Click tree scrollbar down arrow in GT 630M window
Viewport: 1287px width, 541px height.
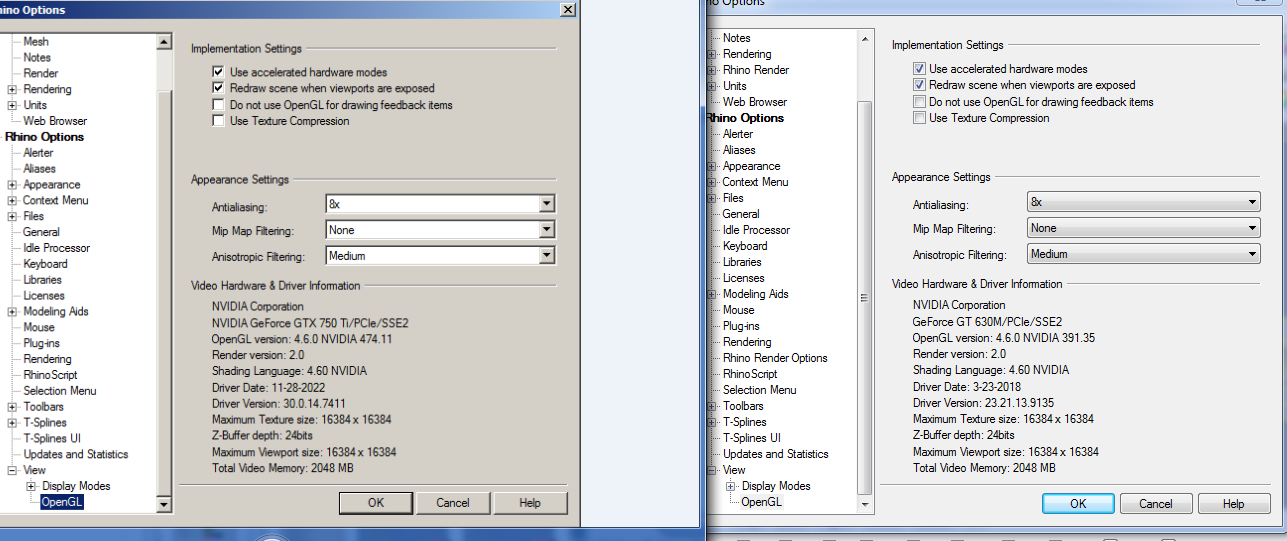pos(865,506)
